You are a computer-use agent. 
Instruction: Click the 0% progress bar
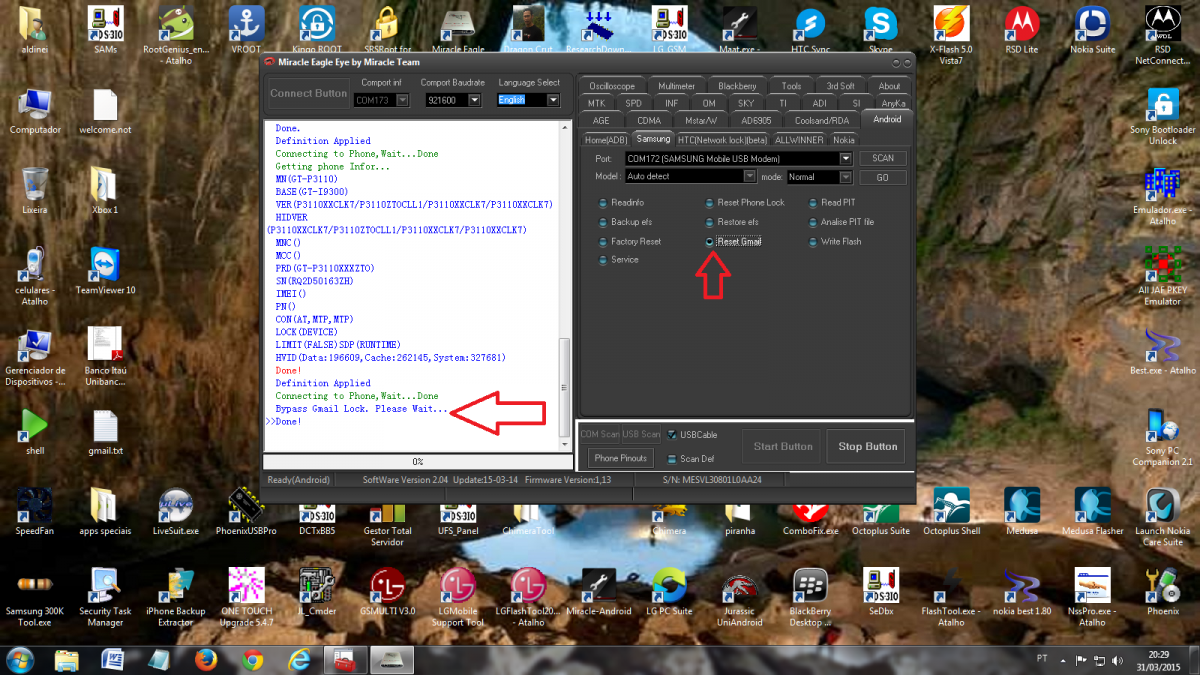[x=417, y=462]
